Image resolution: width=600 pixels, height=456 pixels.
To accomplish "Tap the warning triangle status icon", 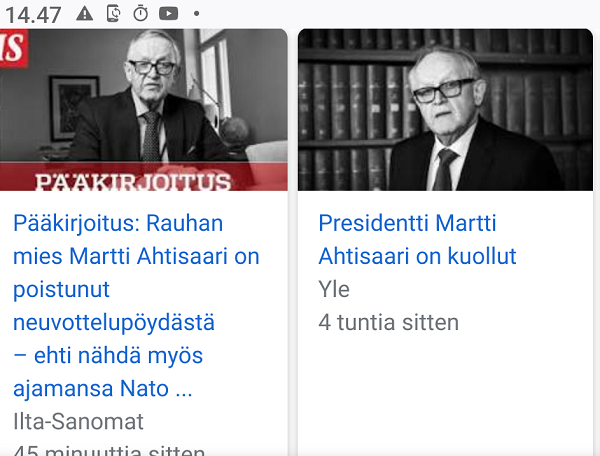I will [84, 13].
